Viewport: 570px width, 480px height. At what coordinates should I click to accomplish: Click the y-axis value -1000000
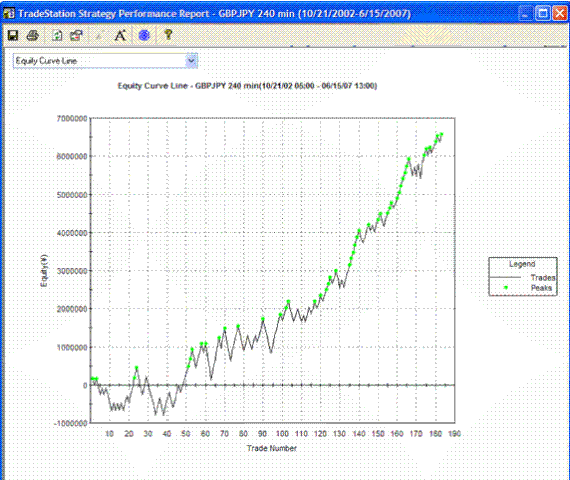click(x=71, y=423)
